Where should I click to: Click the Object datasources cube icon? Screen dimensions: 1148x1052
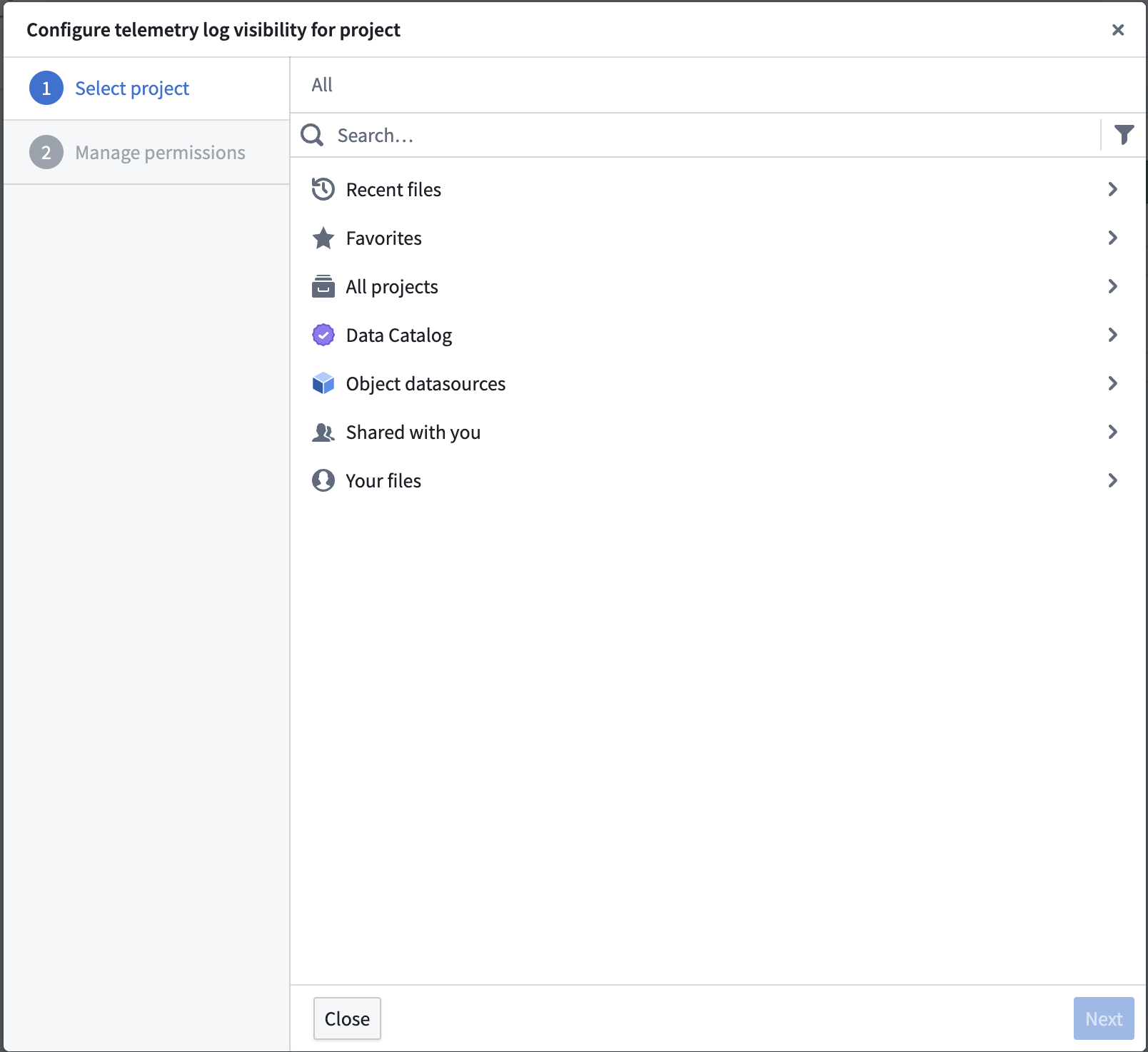(x=323, y=383)
